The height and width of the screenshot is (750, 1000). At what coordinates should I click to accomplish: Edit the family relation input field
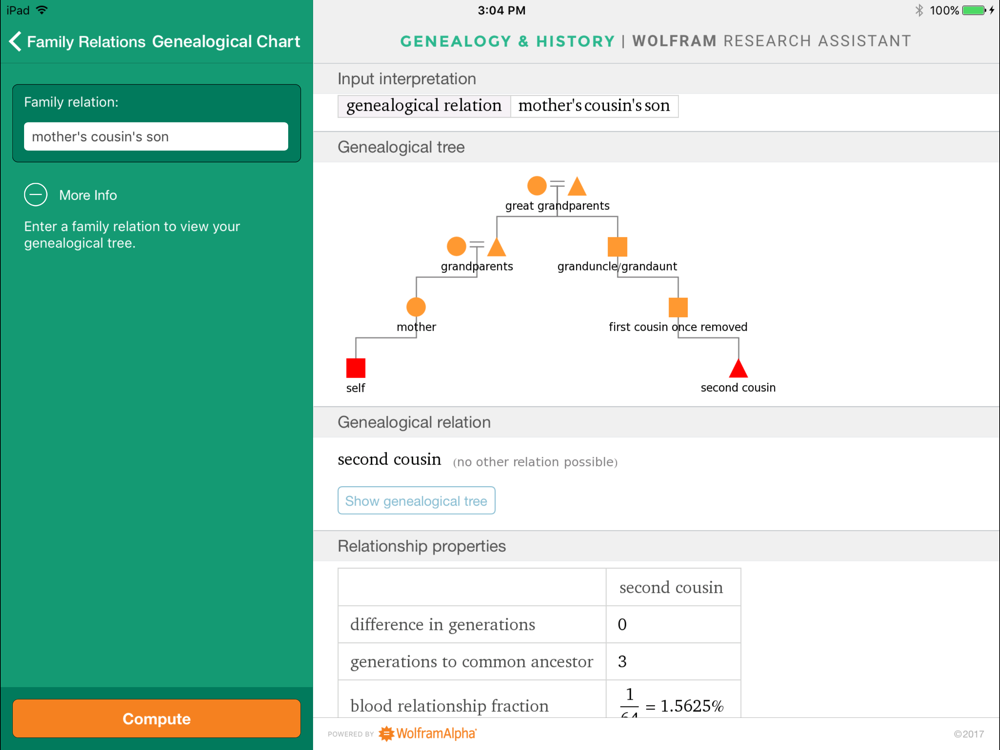[x=156, y=136]
